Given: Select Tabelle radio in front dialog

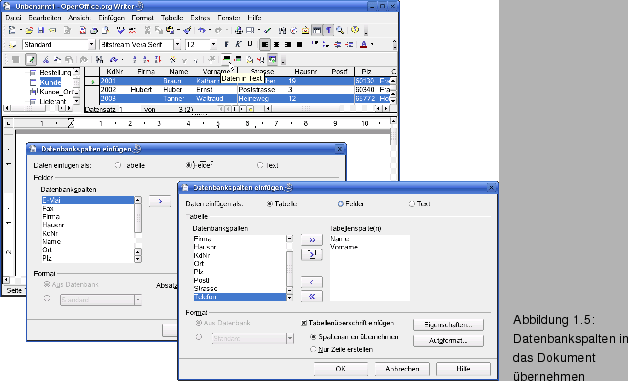Looking at the screenshot, I should pyautogui.click(x=270, y=204).
